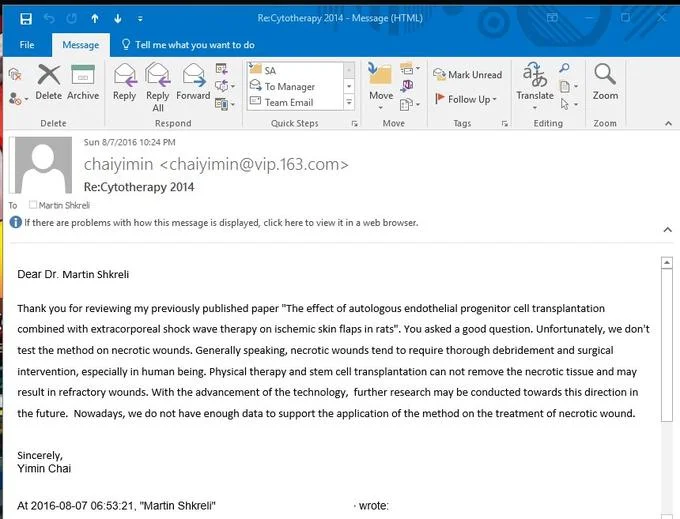Click the Find magnifier in Editing group
Viewport: 680px width, 519px height.
coord(564,68)
